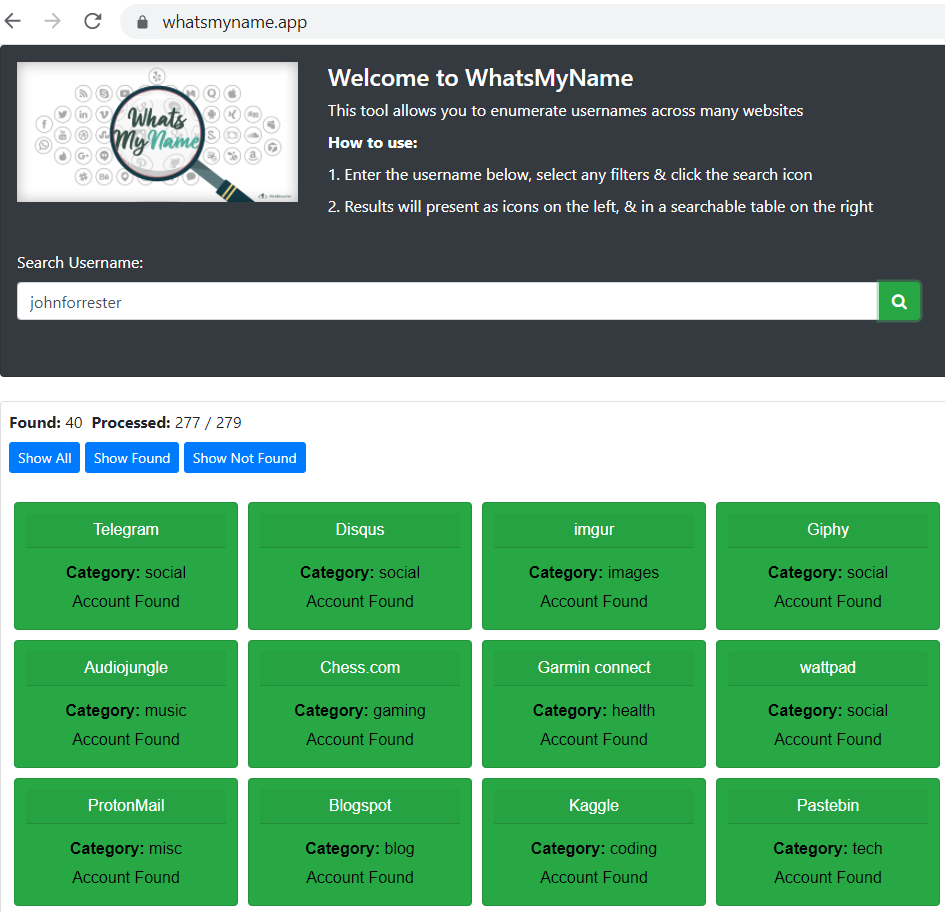Open the Disqus account result
The height and width of the screenshot is (912, 945).
click(360, 565)
